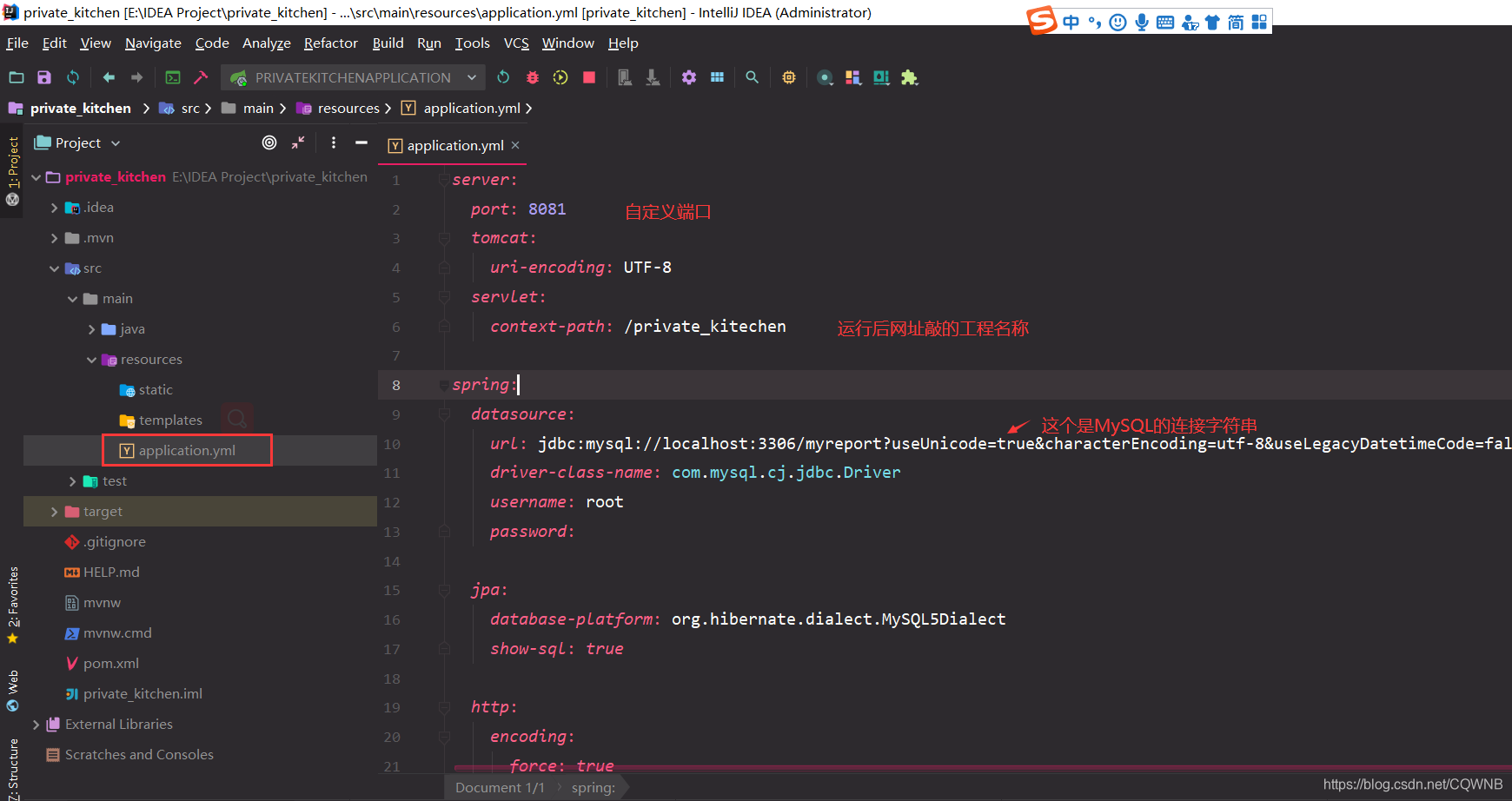Click the Synchronize toolbar icon

(x=73, y=77)
